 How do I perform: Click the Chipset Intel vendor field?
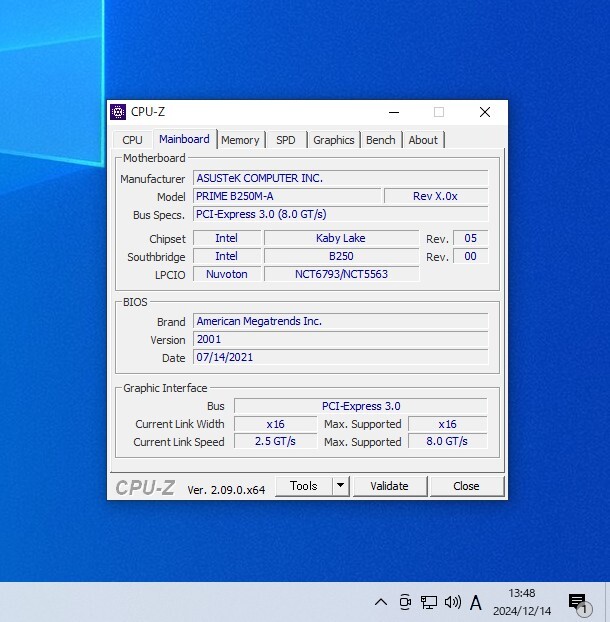[227, 238]
